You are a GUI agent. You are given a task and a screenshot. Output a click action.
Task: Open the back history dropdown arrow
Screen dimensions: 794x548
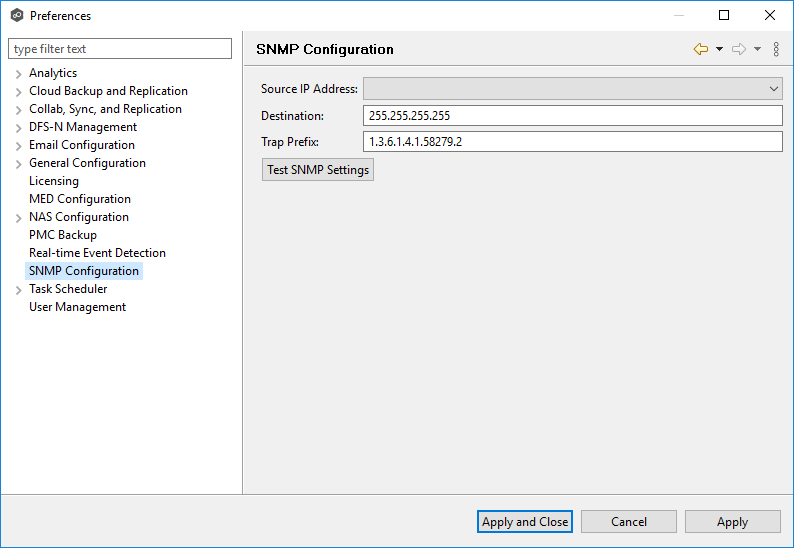coord(719,49)
